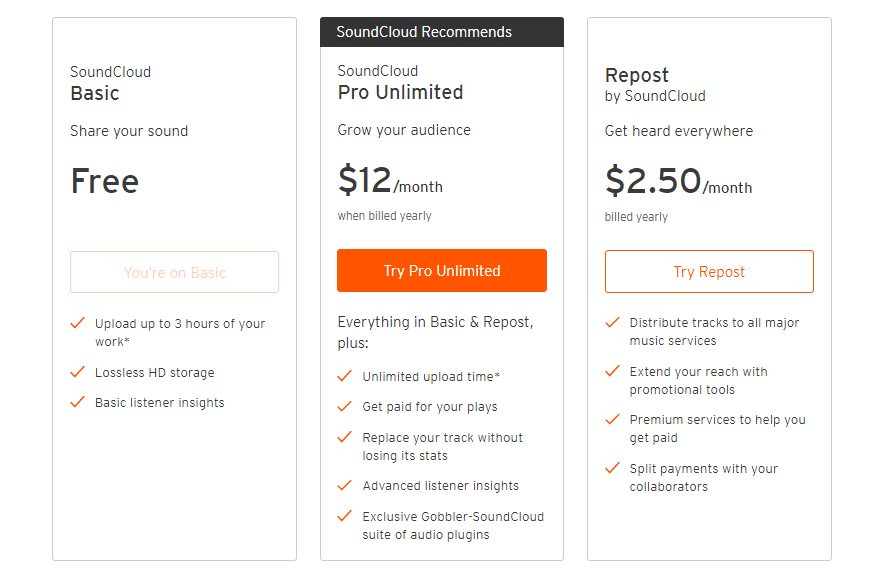Click the checkmark beside 'Split payments with your collaborators'
Image resolution: width=883 pixels, height=587 pixels.
[x=612, y=469]
